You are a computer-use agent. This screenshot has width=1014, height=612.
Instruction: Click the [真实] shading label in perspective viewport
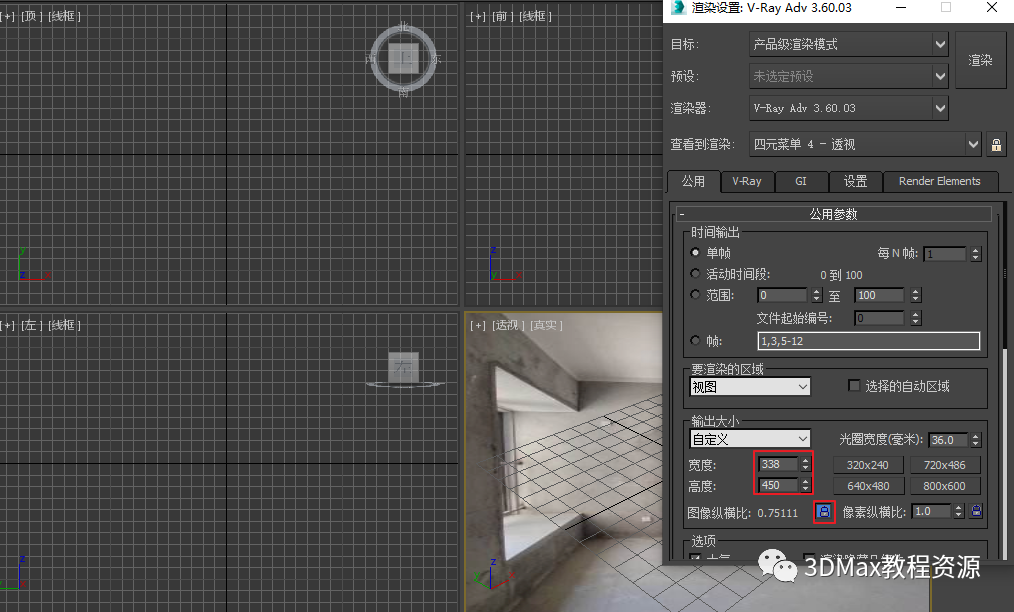coord(546,325)
